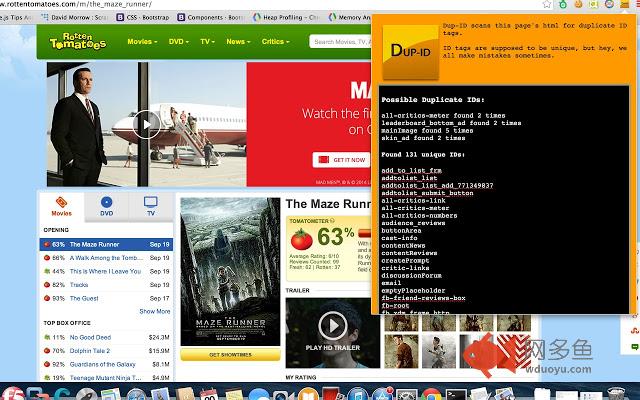Open the App Store from the dock
The height and width of the screenshot is (400, 640).
coord(382,395)
